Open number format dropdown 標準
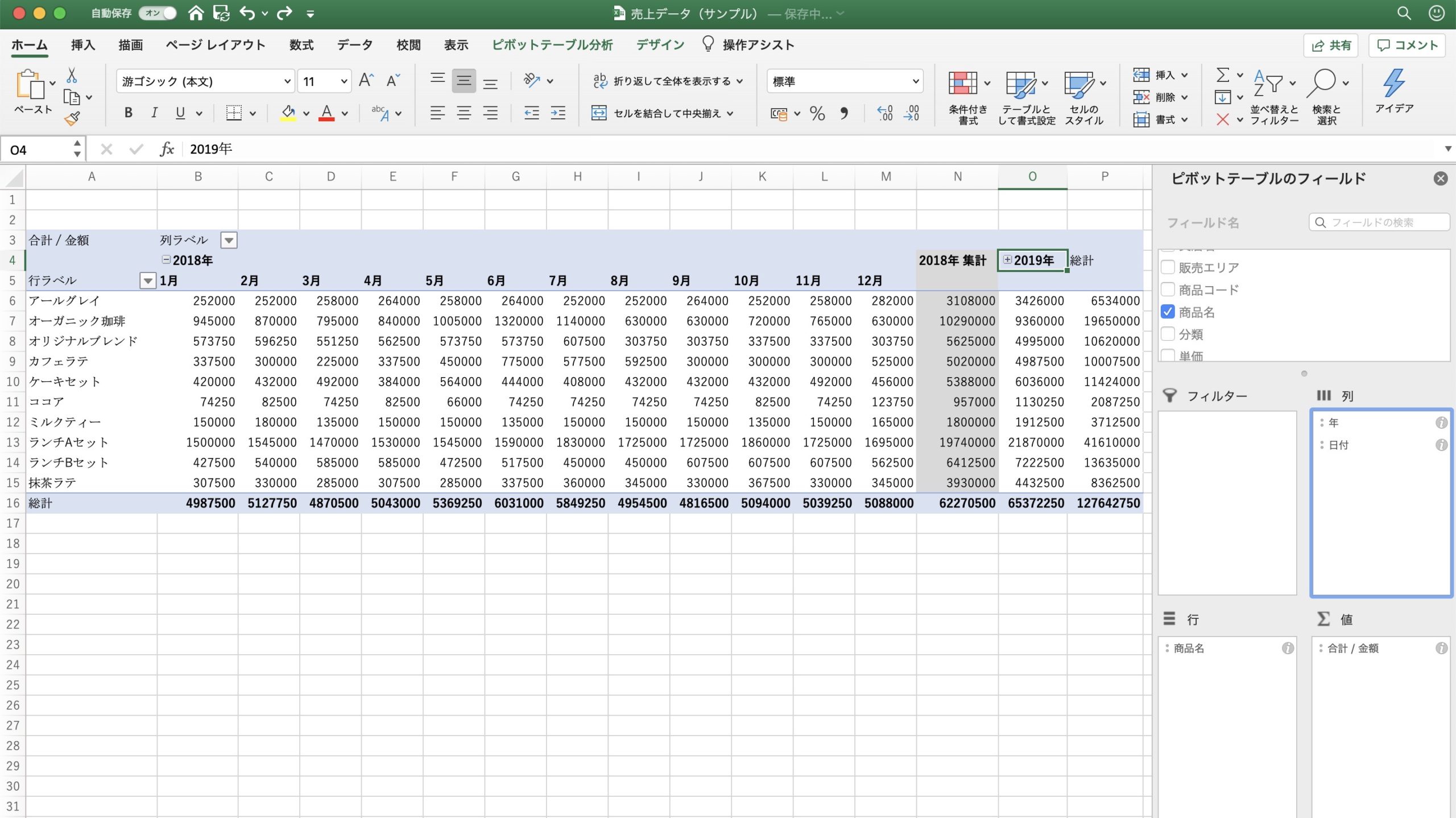Viewport: 1456px width, 818px height. [915, 81]
